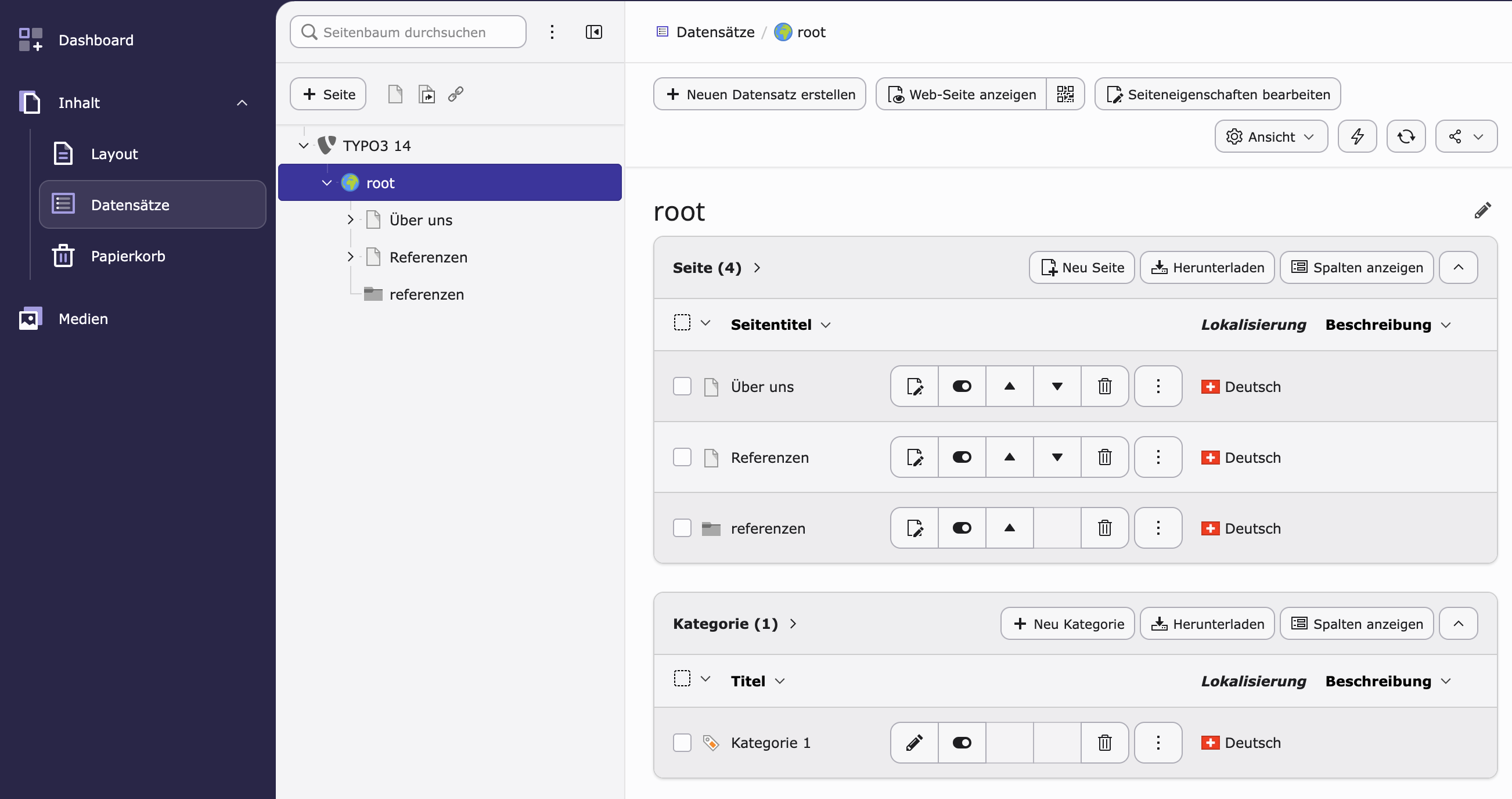Expand the Über uns tree node

(x=350, y=219)
